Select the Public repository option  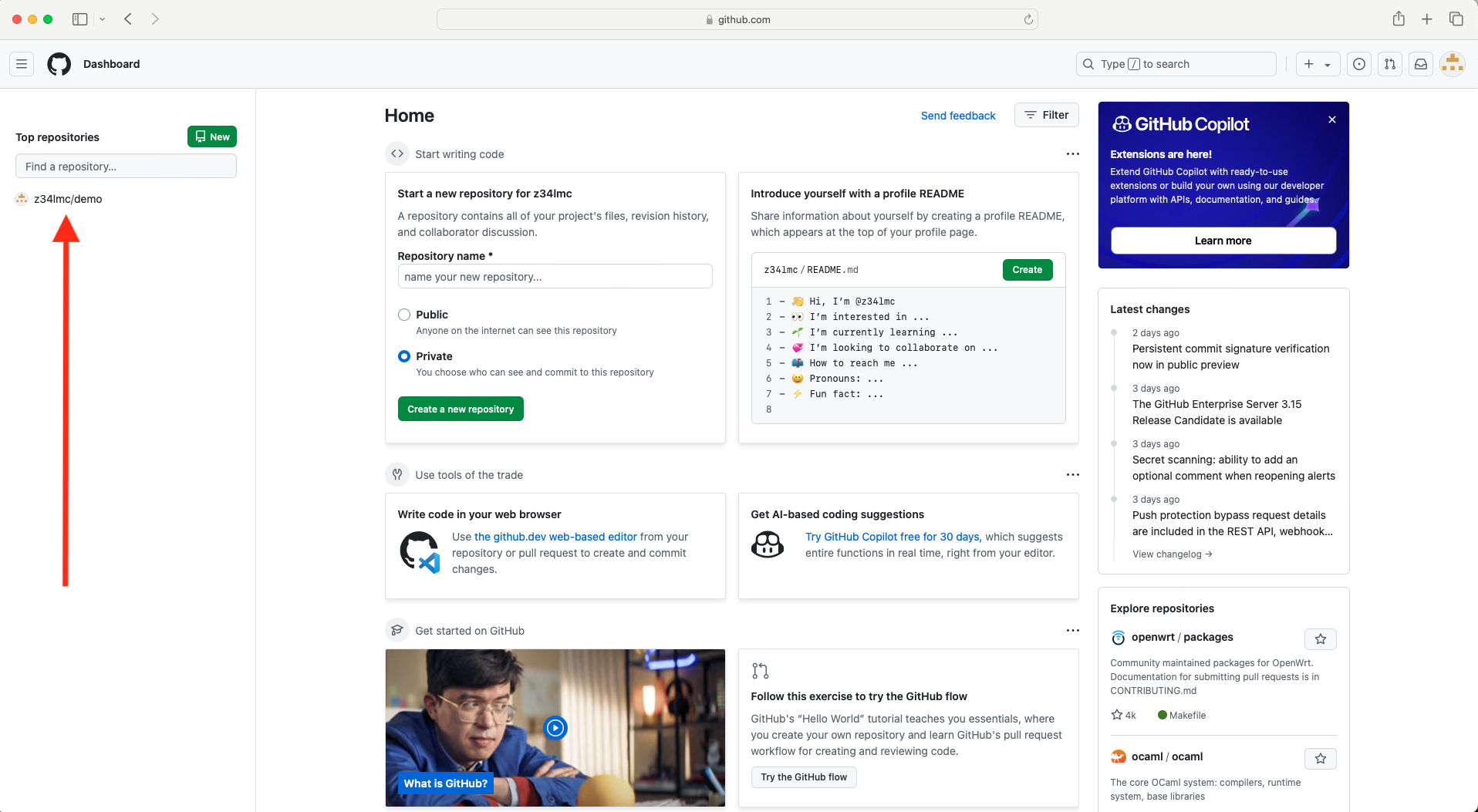(x=404, y=315)
